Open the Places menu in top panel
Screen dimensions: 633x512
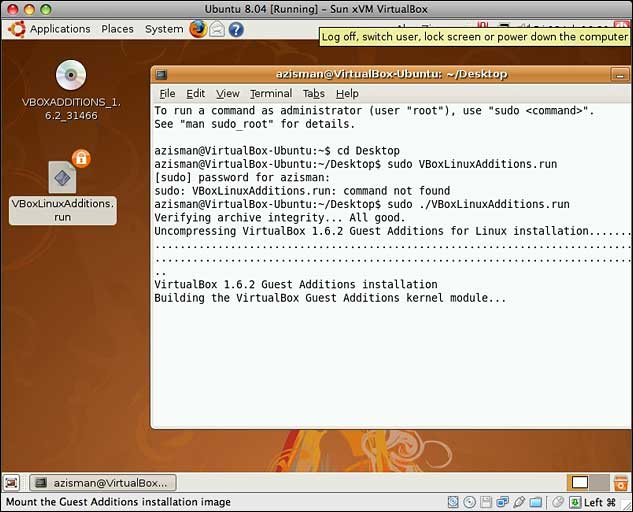[x=117, y=29]
